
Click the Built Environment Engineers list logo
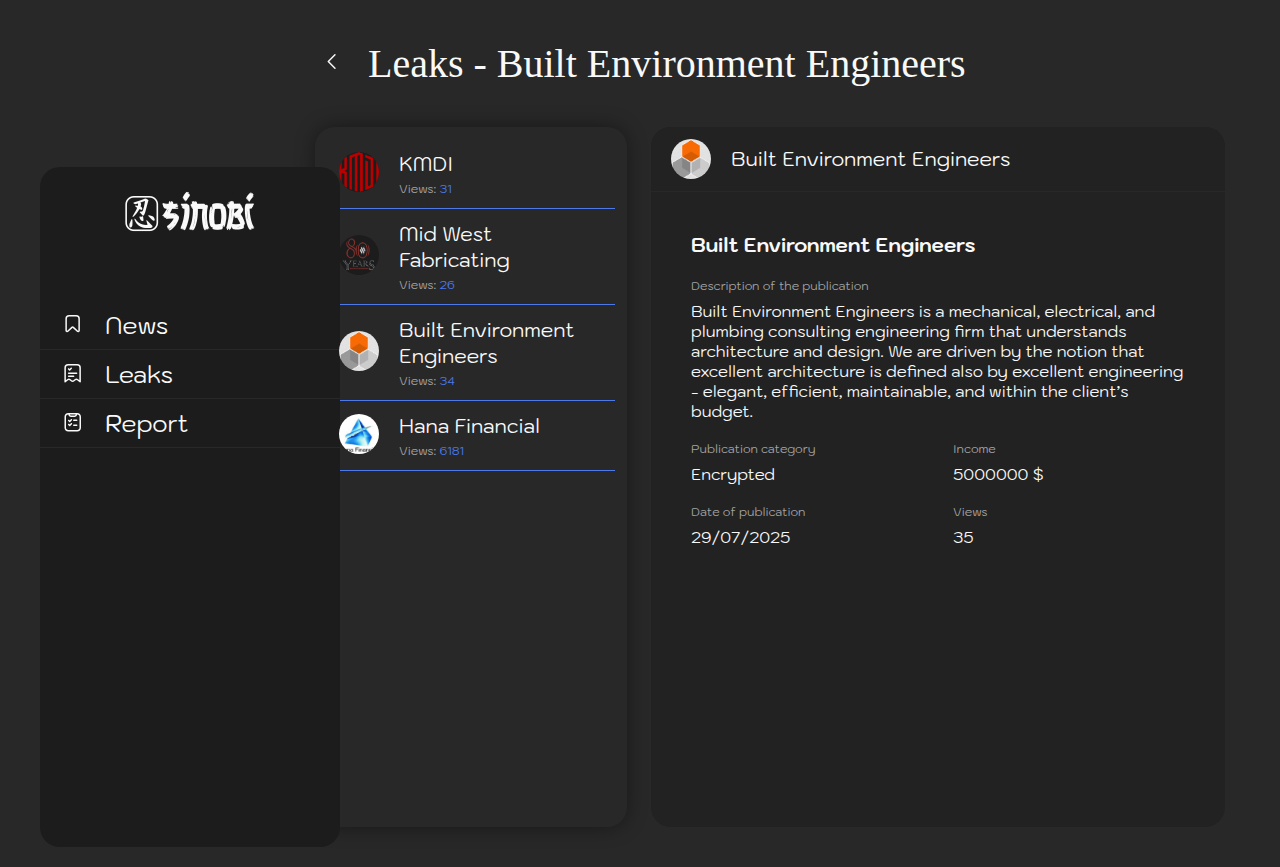[359, 351]
